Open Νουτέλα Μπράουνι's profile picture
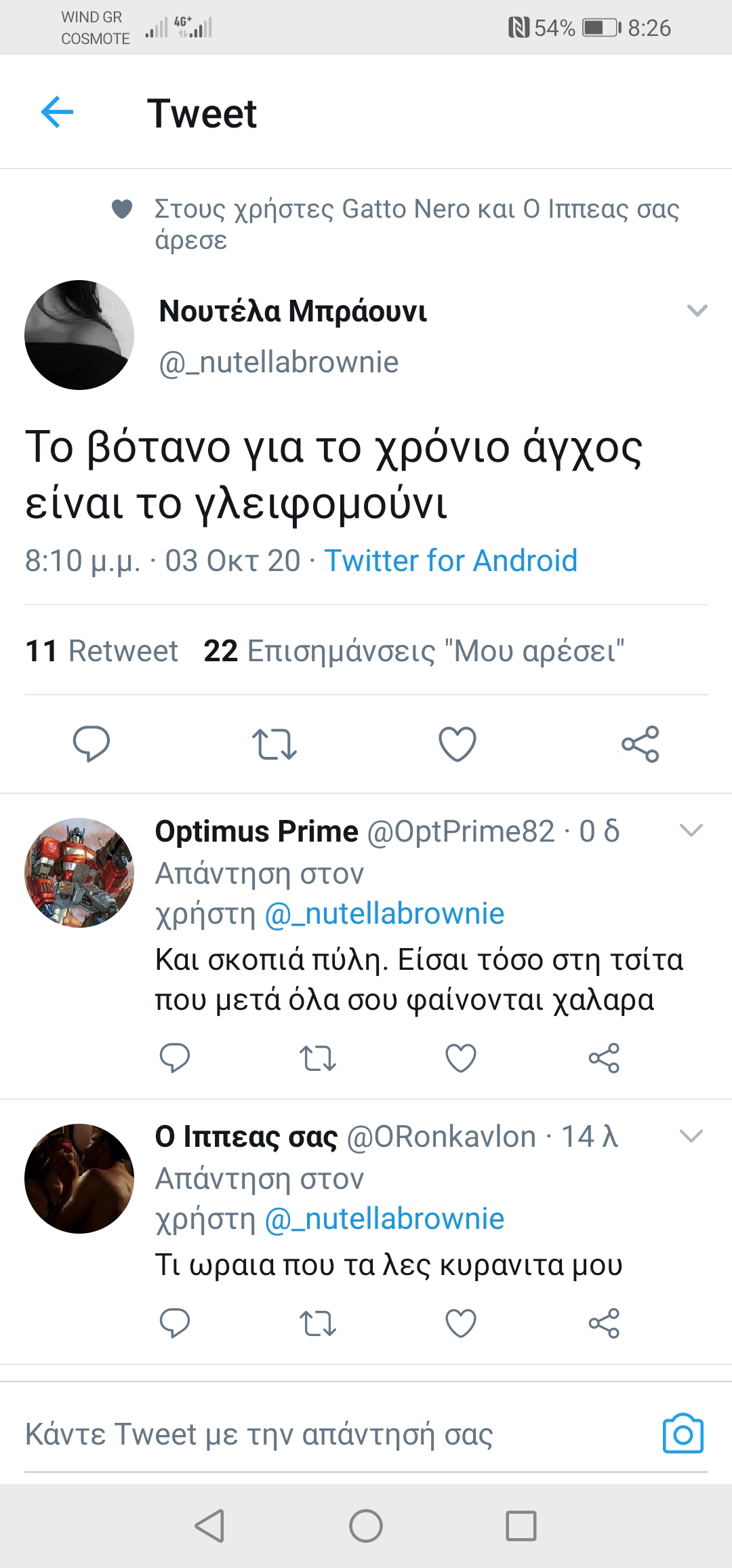Screen dimensions: 732x1568 point(79,335)
